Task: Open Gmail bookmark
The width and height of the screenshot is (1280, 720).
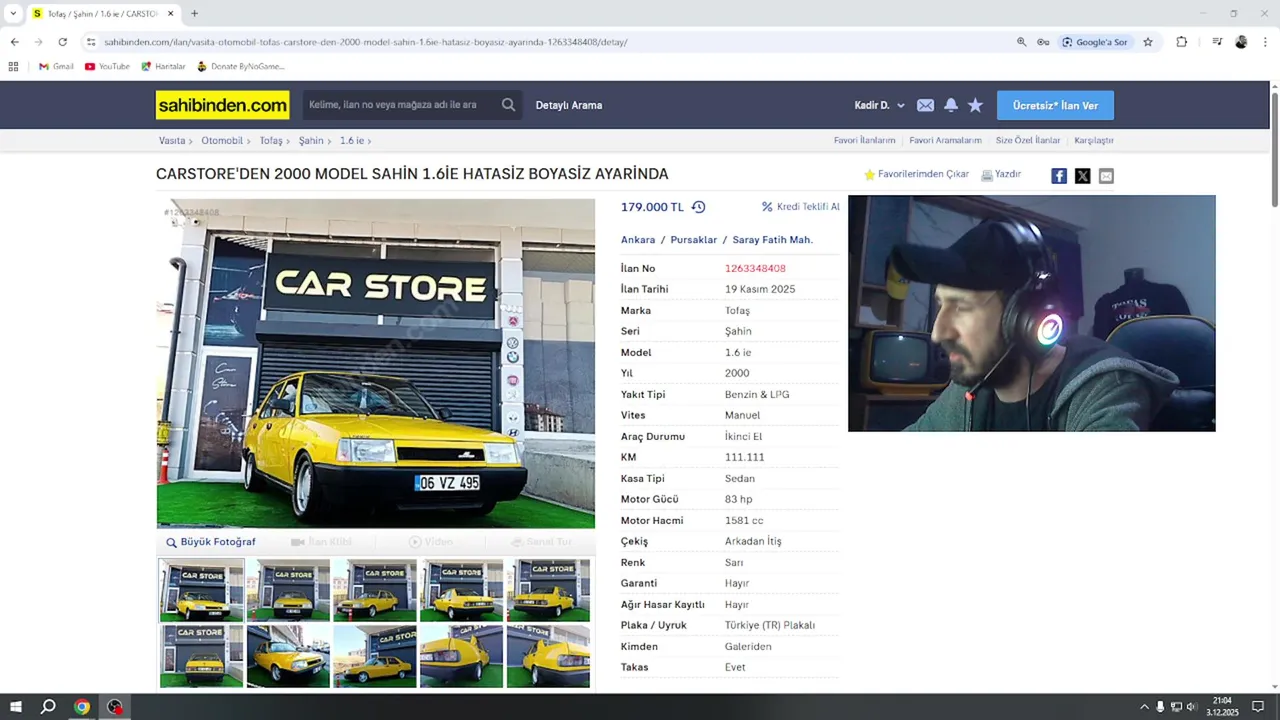Action: 56,66
